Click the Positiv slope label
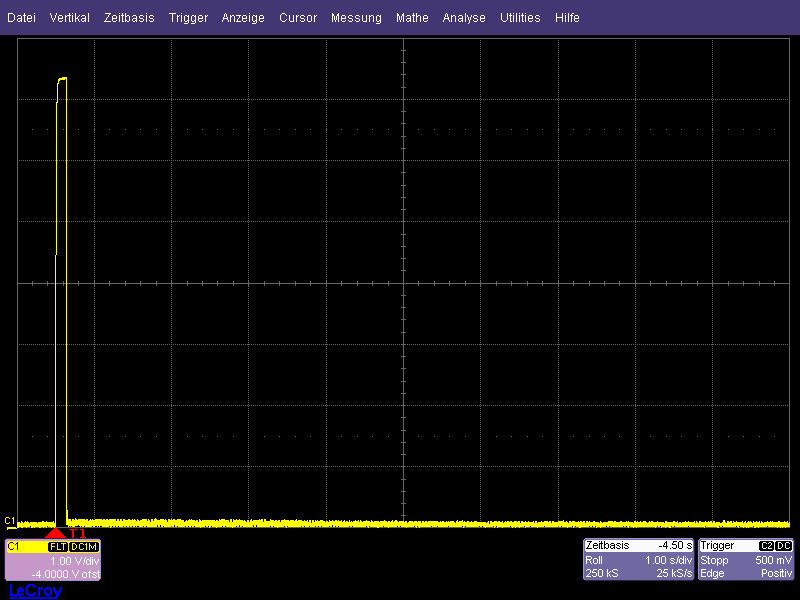 coord(777,573)
